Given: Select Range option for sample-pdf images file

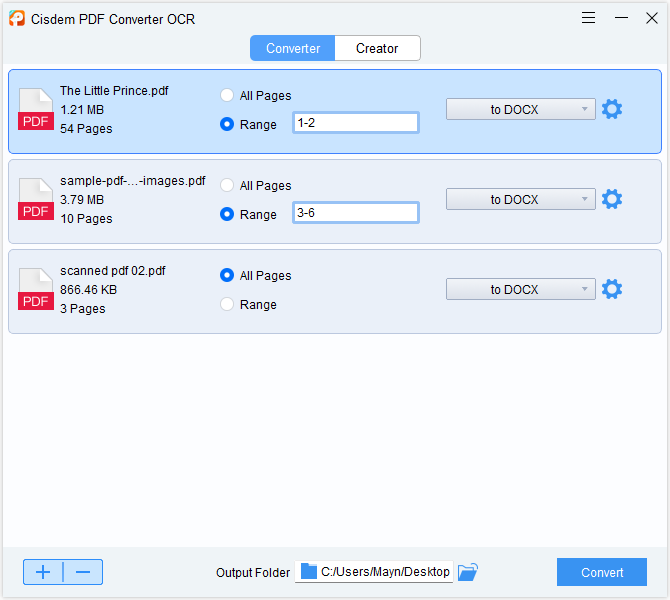Looking at the screenshot, I should click(227, 214).
